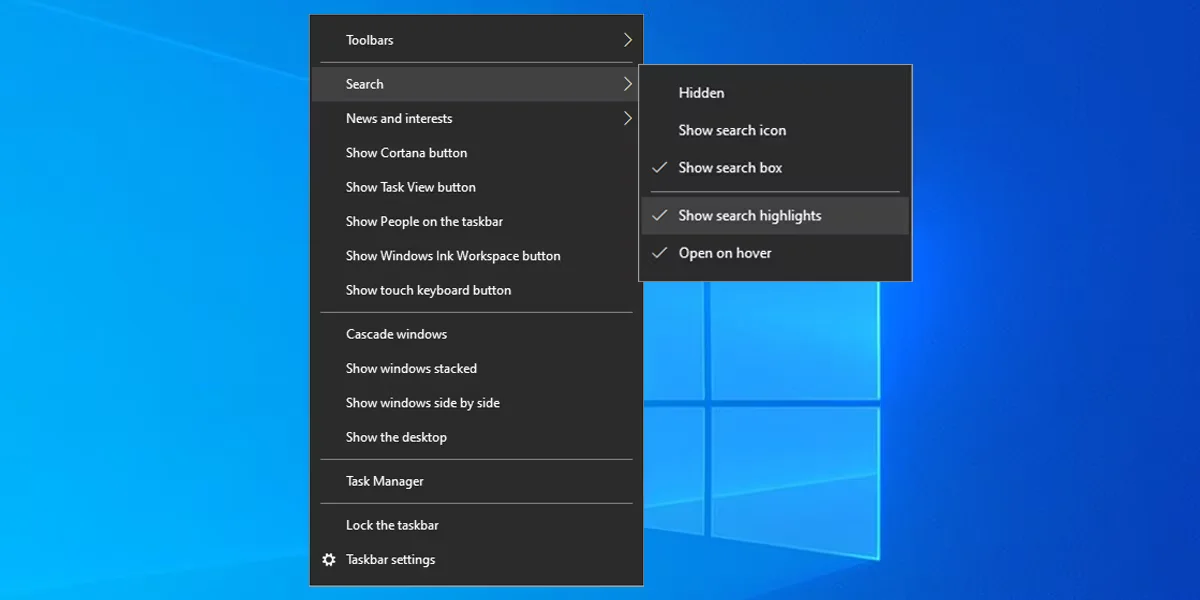The image size is (1200, 600).
Task: Select Show windows stacked
Action: pos(411,369)
